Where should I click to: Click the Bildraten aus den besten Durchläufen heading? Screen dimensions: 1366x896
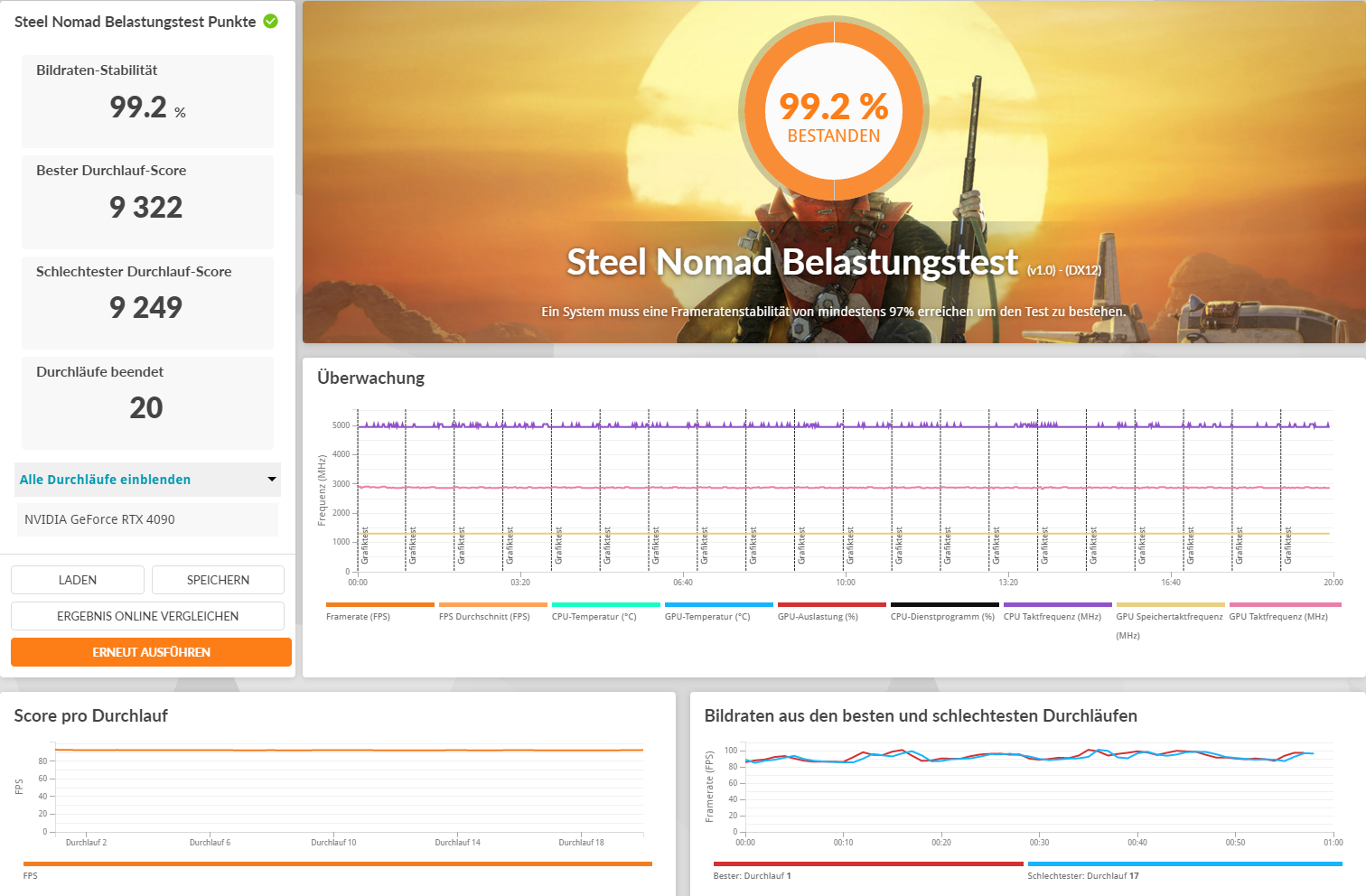coord(921,716)
